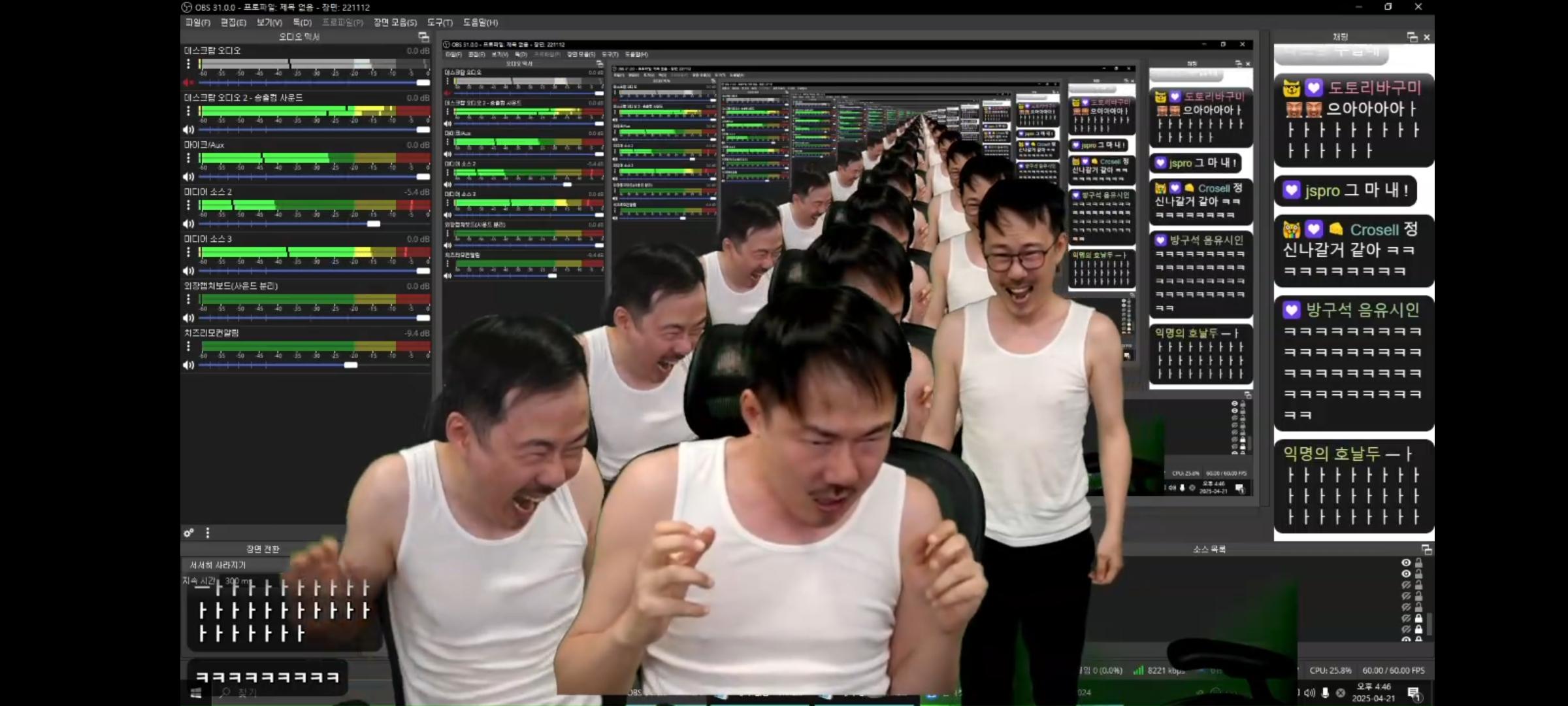Mute the 치즈리모컨알림 channel
The width and height of the screenshot is (1568, 706).
pyautogui.click(x=189, y=365)
